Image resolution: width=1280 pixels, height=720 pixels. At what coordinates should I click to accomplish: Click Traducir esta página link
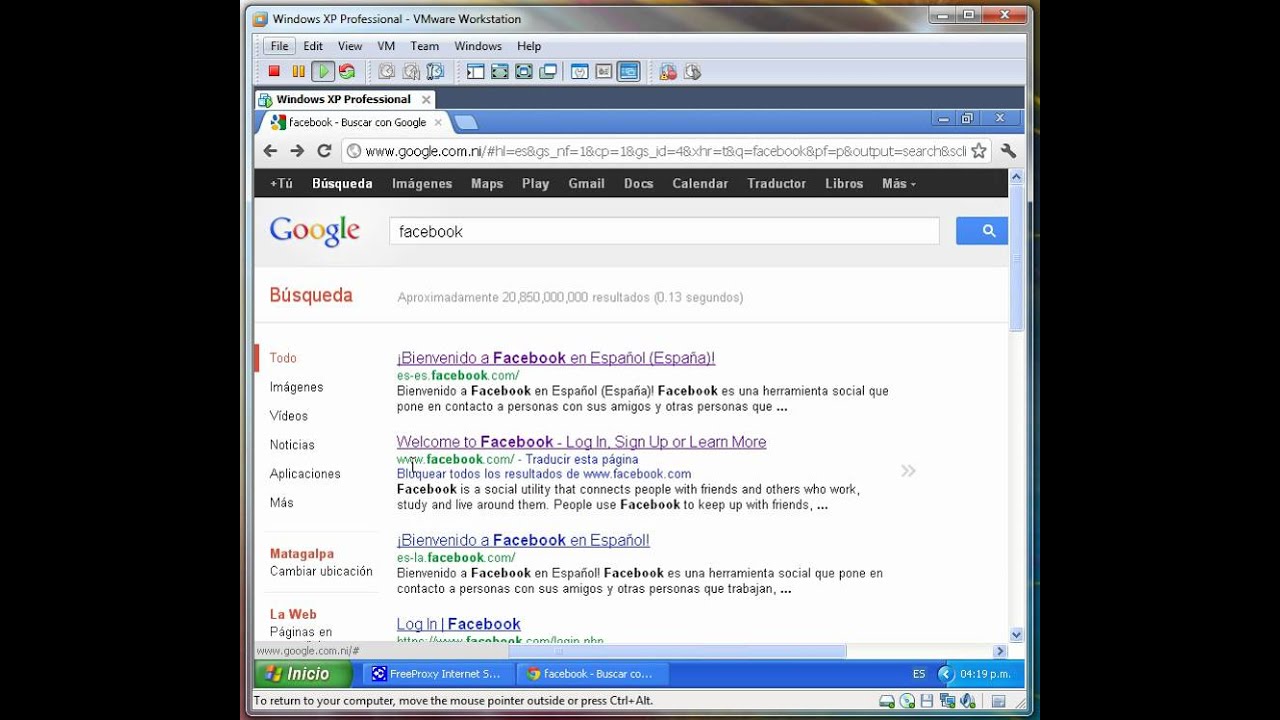click(x=582, y=460)
